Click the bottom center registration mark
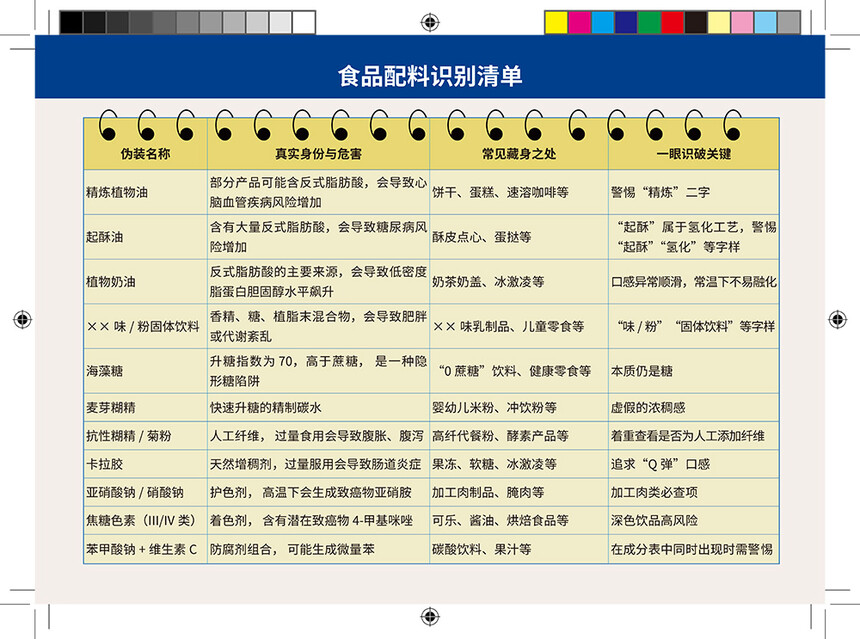The width and height of the screenshot is (860, 639). click(x=429, y=616)
